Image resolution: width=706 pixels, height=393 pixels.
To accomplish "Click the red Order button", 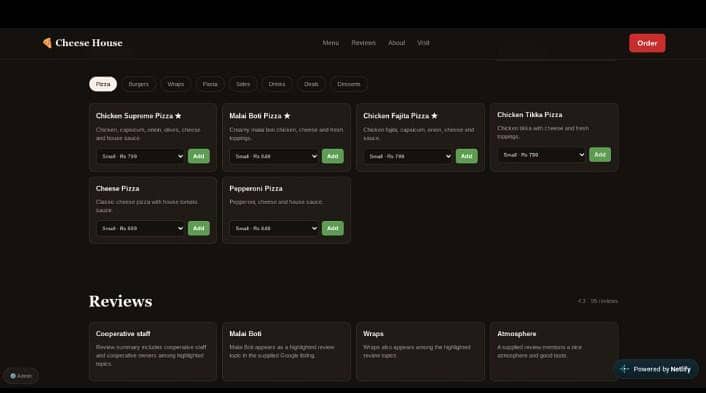I will pyautogui.click(x=647, y=43).
